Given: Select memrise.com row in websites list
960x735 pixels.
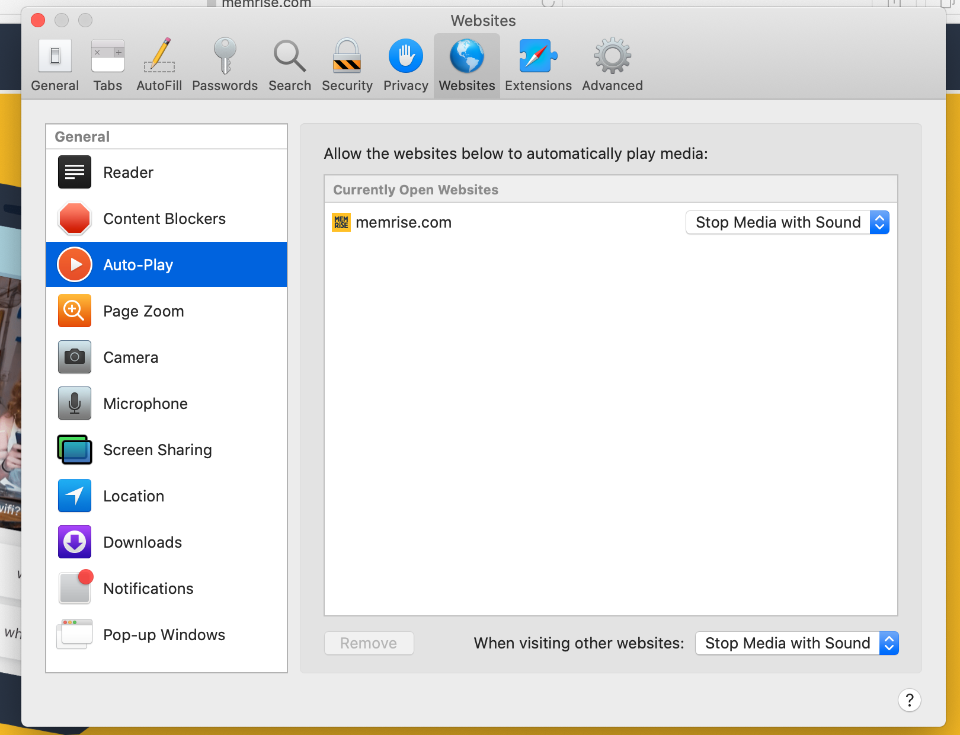Looking at the screenshot, I should [500, 222].
